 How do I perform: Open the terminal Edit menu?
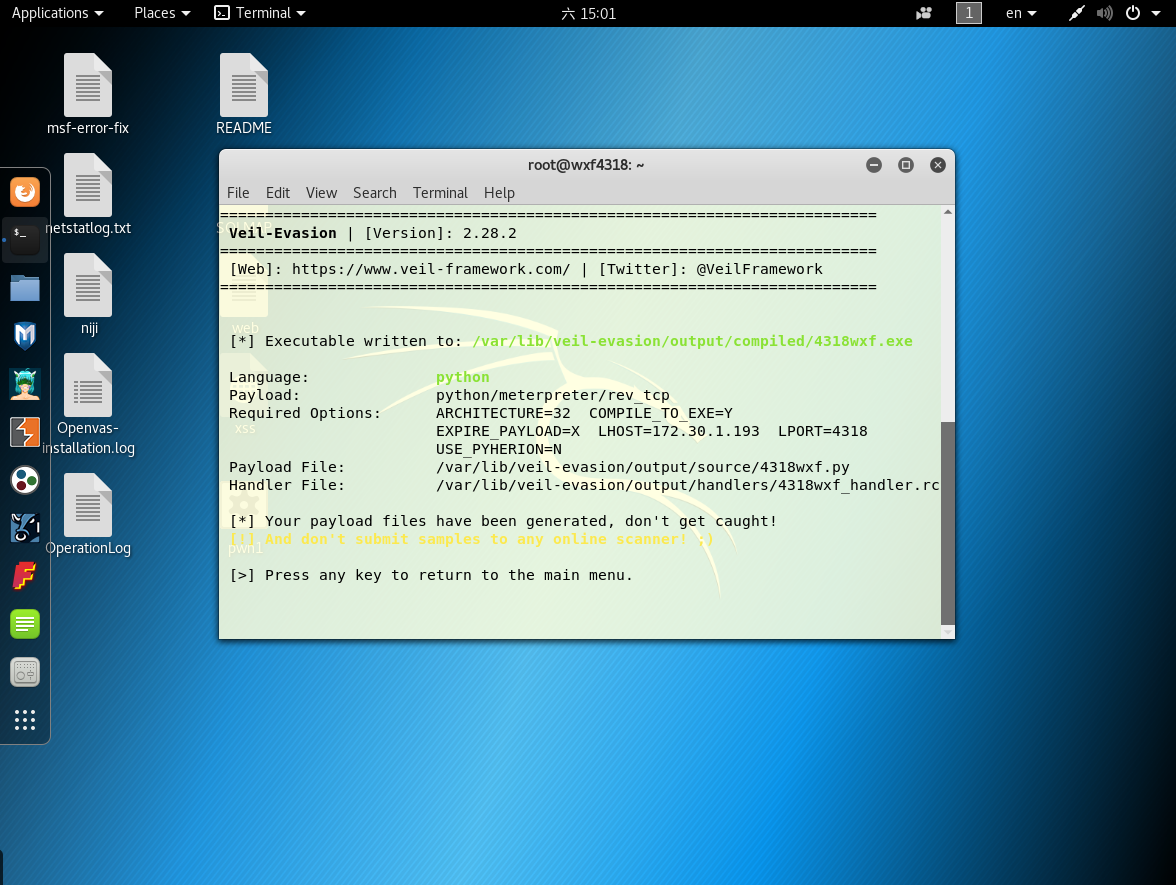tap(278, 193)
